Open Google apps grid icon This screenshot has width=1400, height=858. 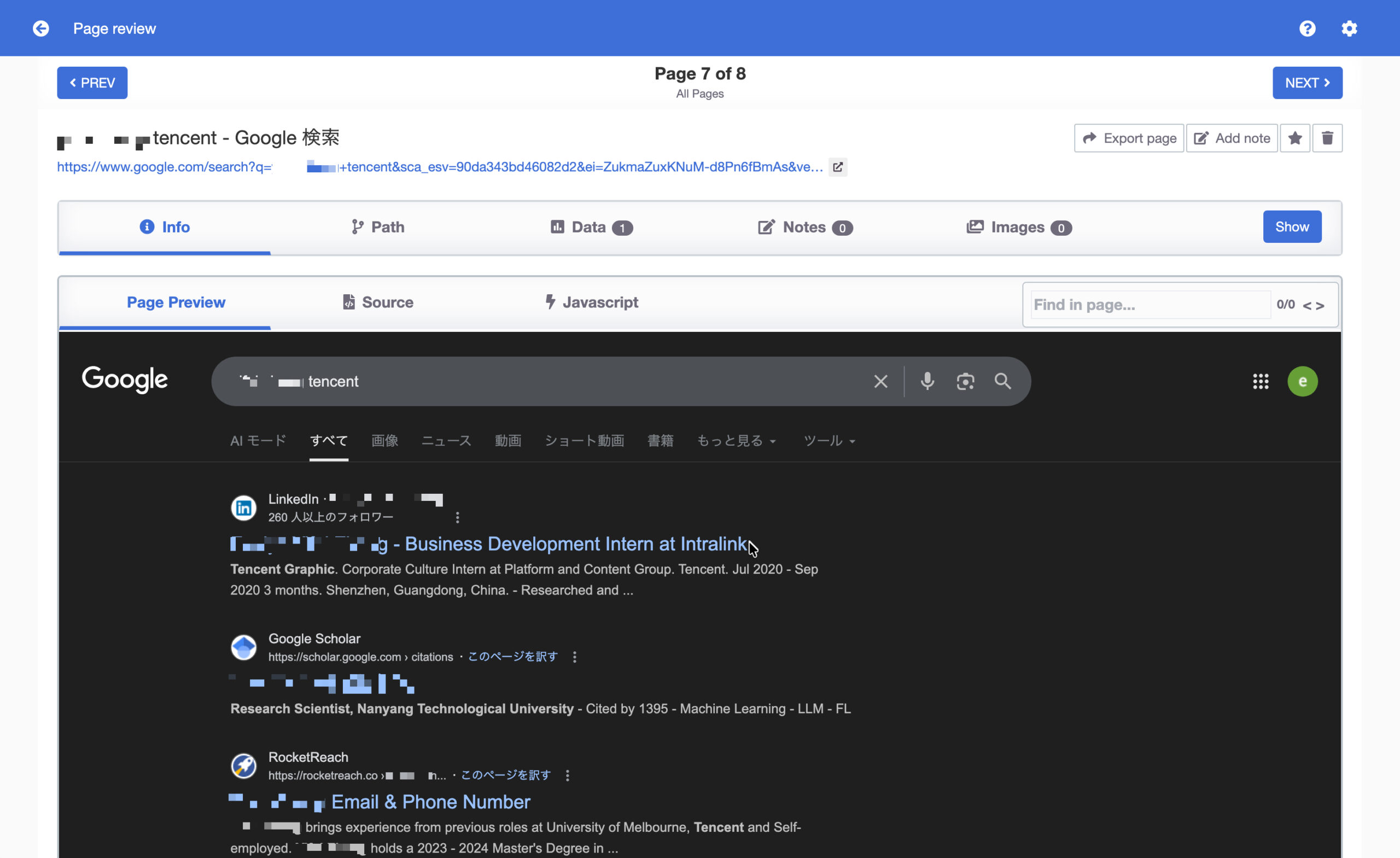click(1260, 381)
